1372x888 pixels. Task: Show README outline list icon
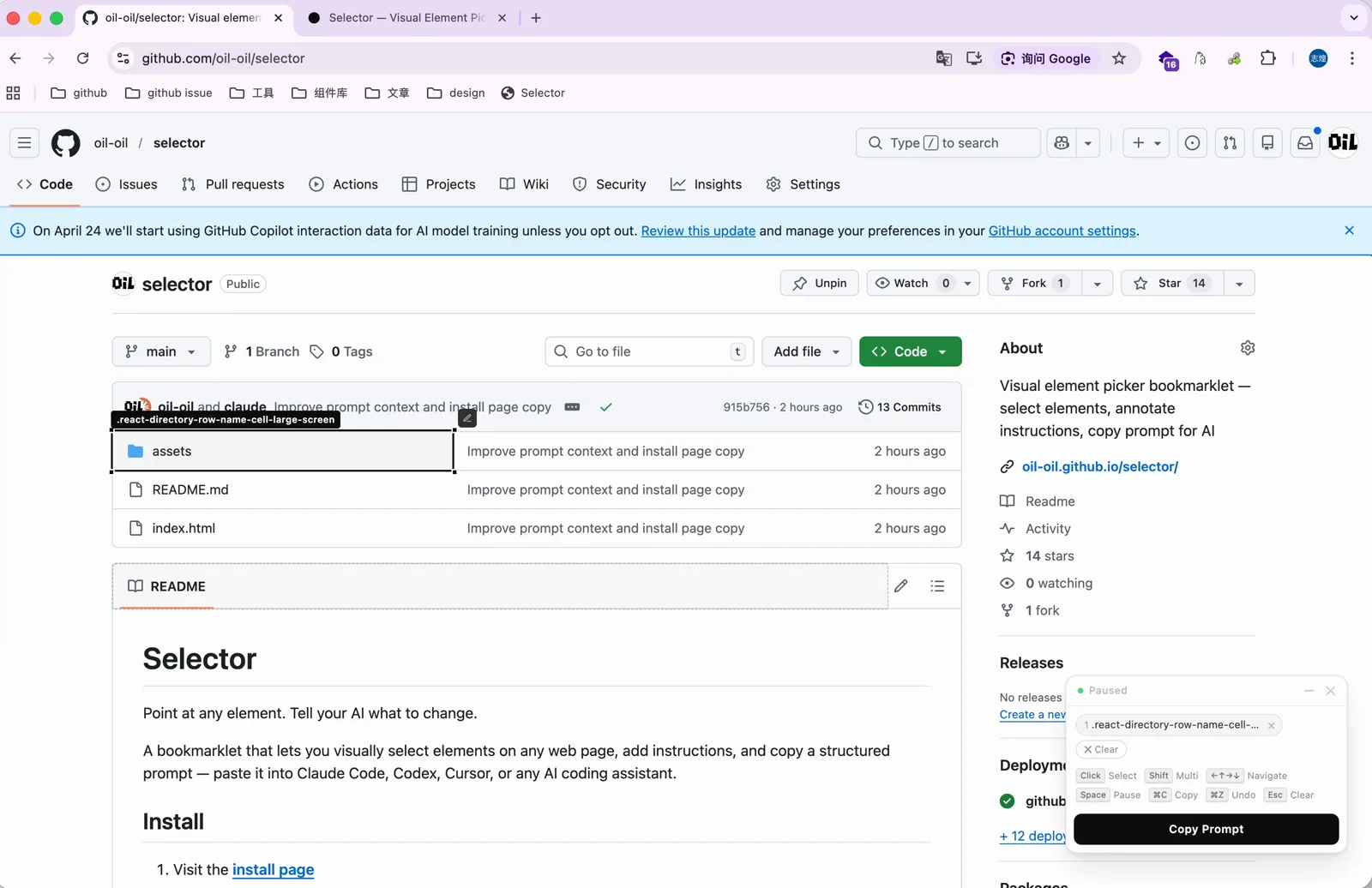click(937, 586)
